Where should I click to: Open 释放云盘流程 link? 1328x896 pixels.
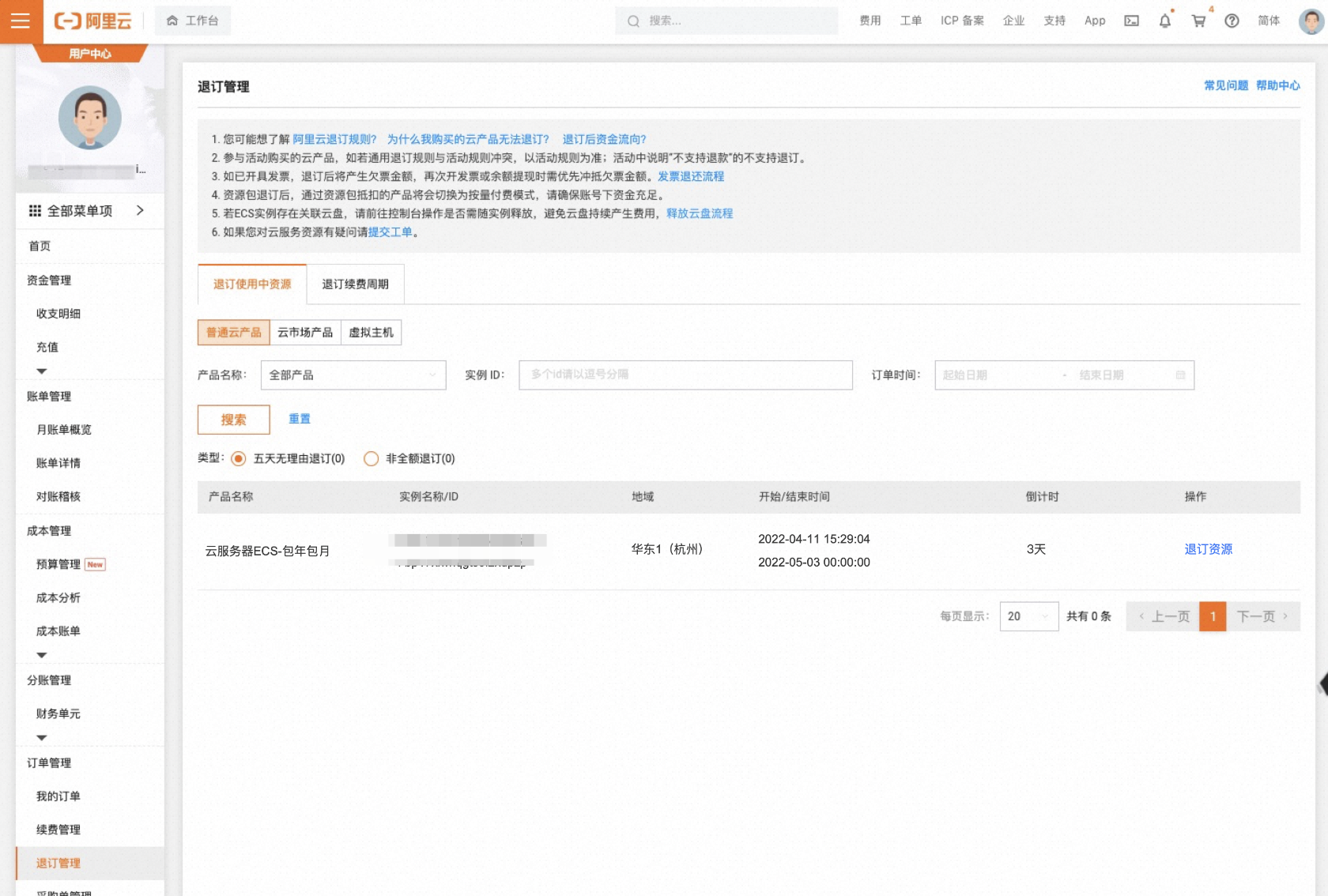pyautogui.click(x=700, y=213)
